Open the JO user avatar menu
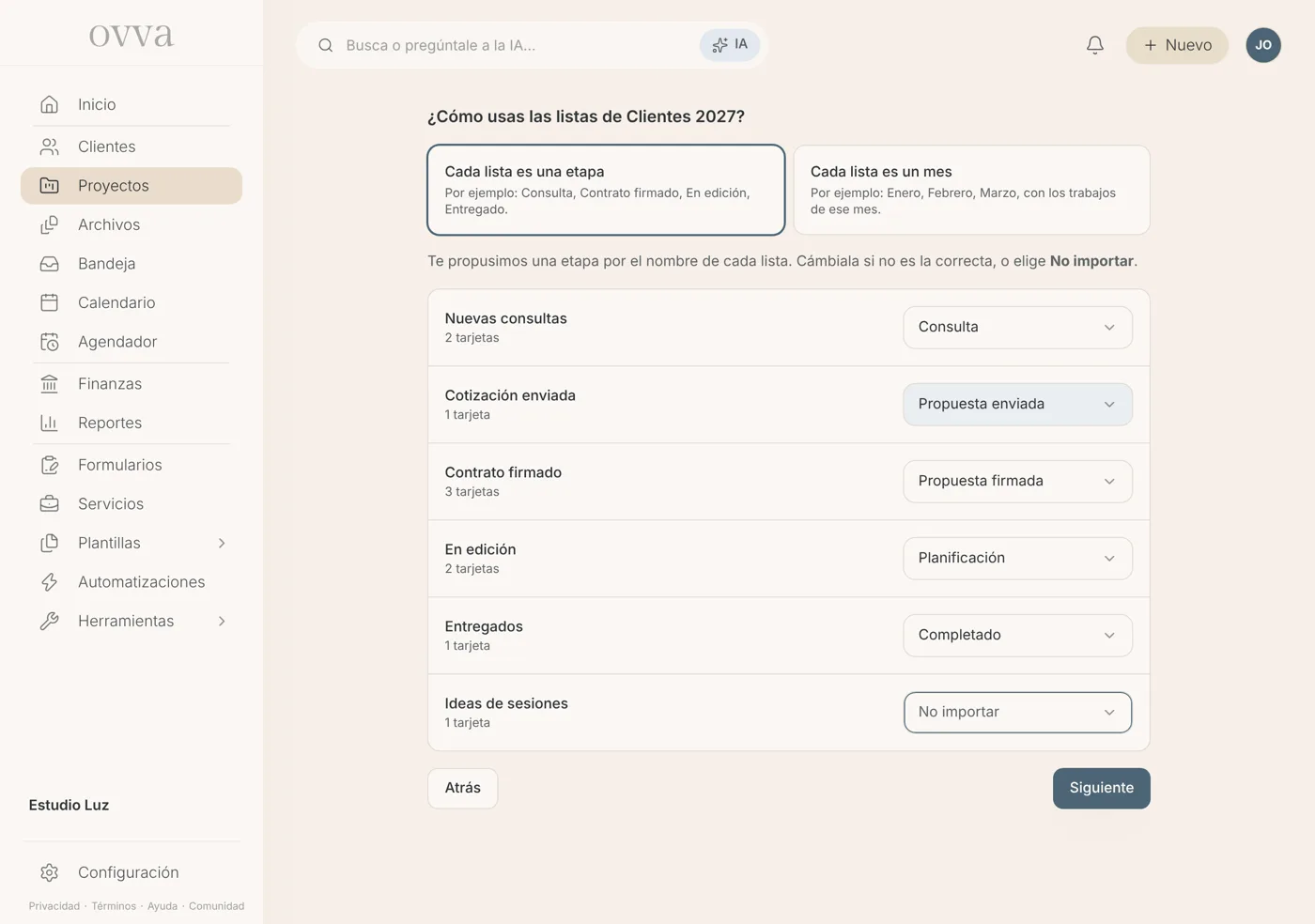 point(1263,45)
